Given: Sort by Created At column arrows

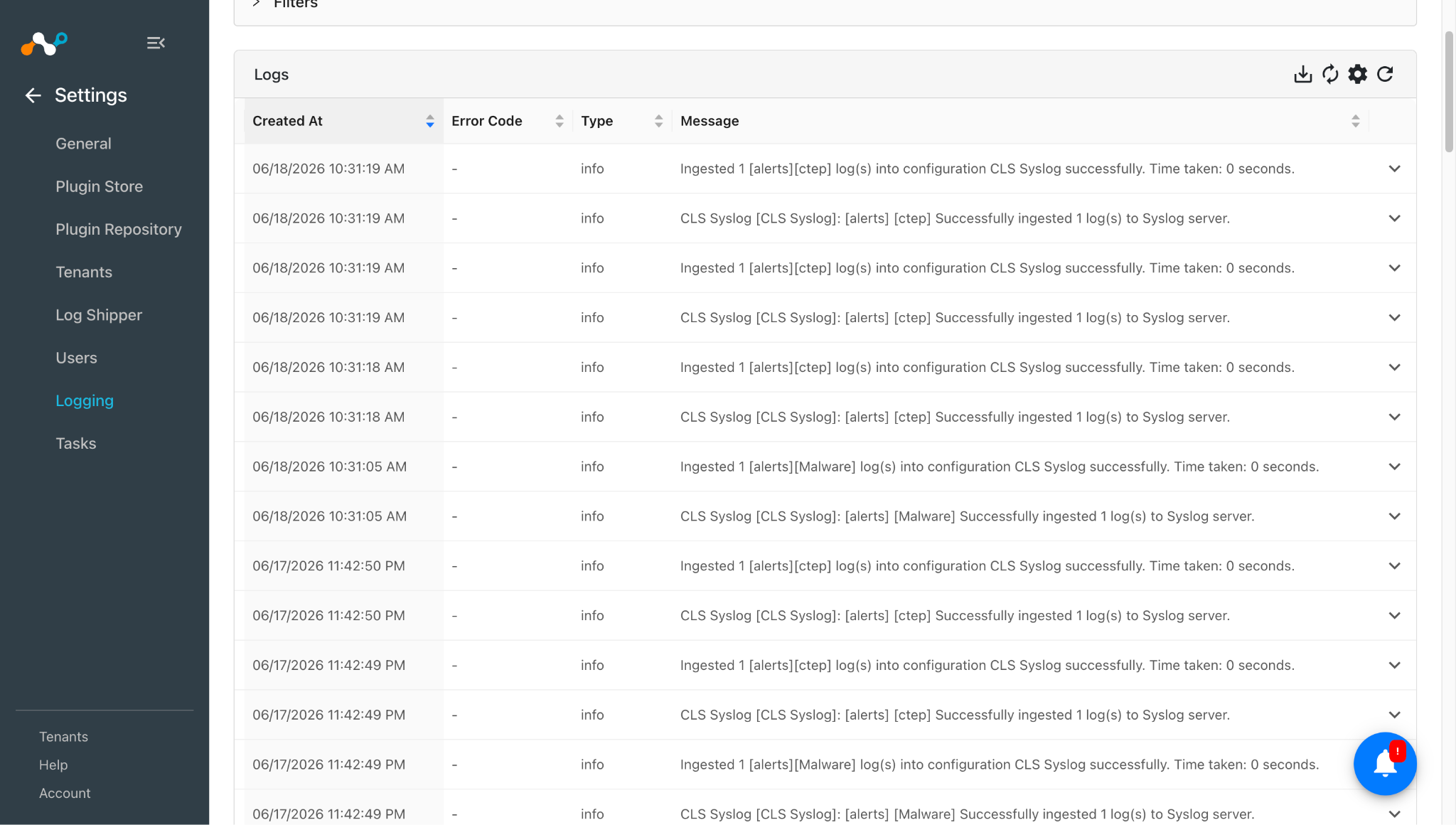Looking at the screenshot, I should [430, 121].
